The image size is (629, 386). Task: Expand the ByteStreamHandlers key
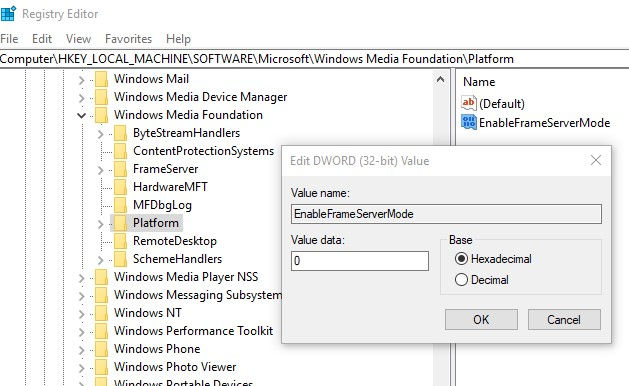(x=101, y=134)
